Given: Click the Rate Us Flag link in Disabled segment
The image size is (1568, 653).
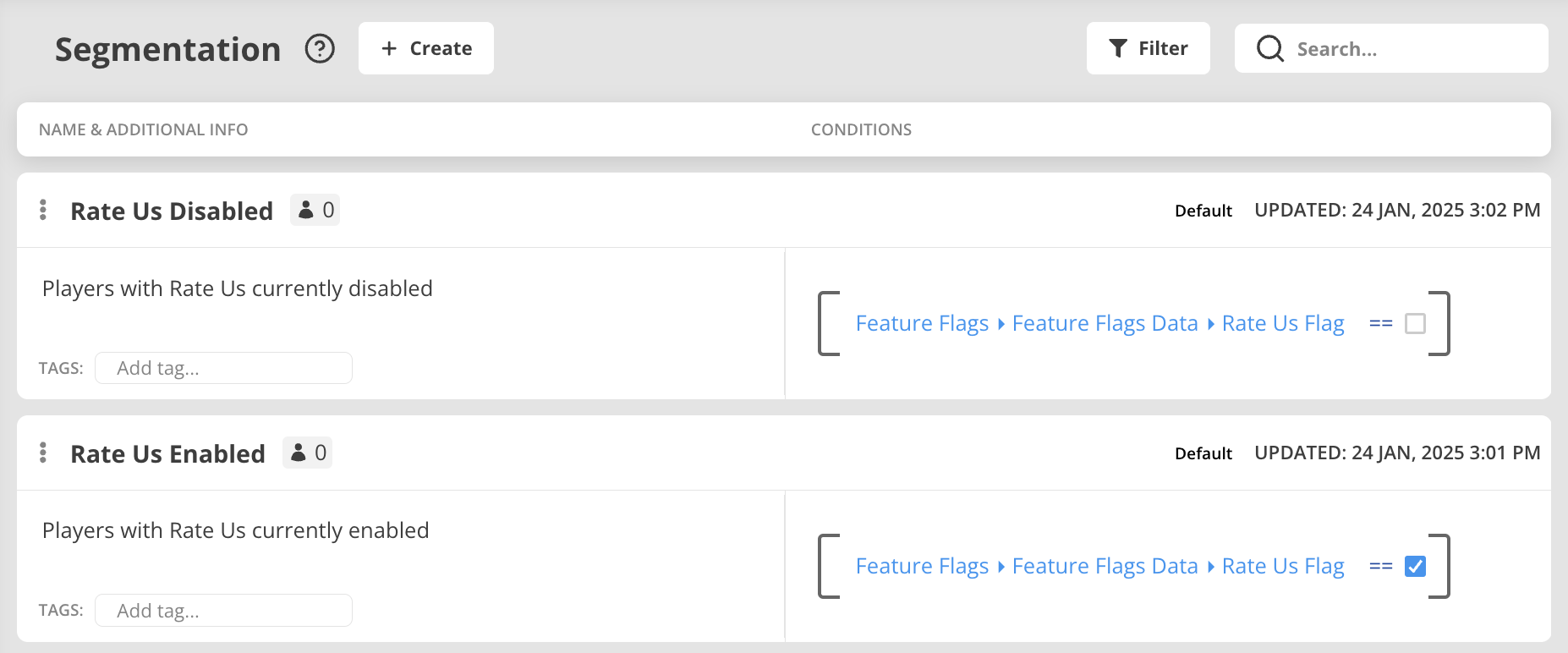Looking at the screenshot, I should pyautogui.click(x=1283, y=323).
